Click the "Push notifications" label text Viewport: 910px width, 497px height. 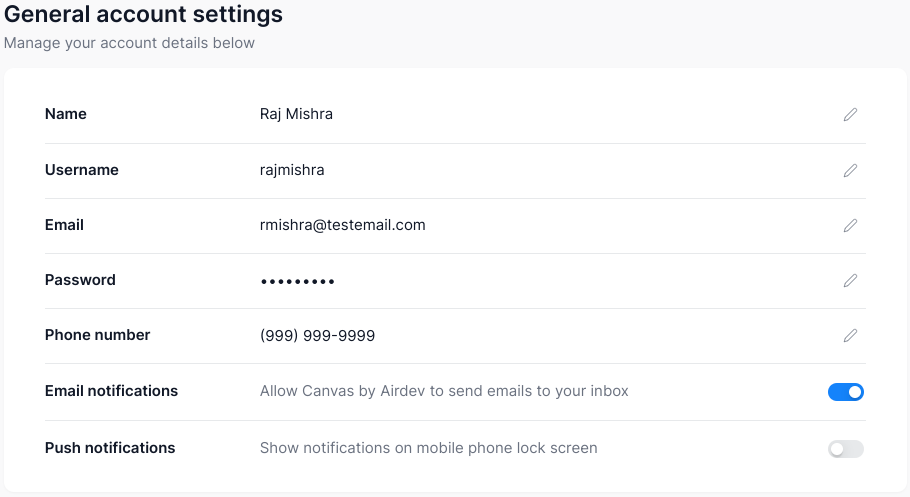pos(110,448)
